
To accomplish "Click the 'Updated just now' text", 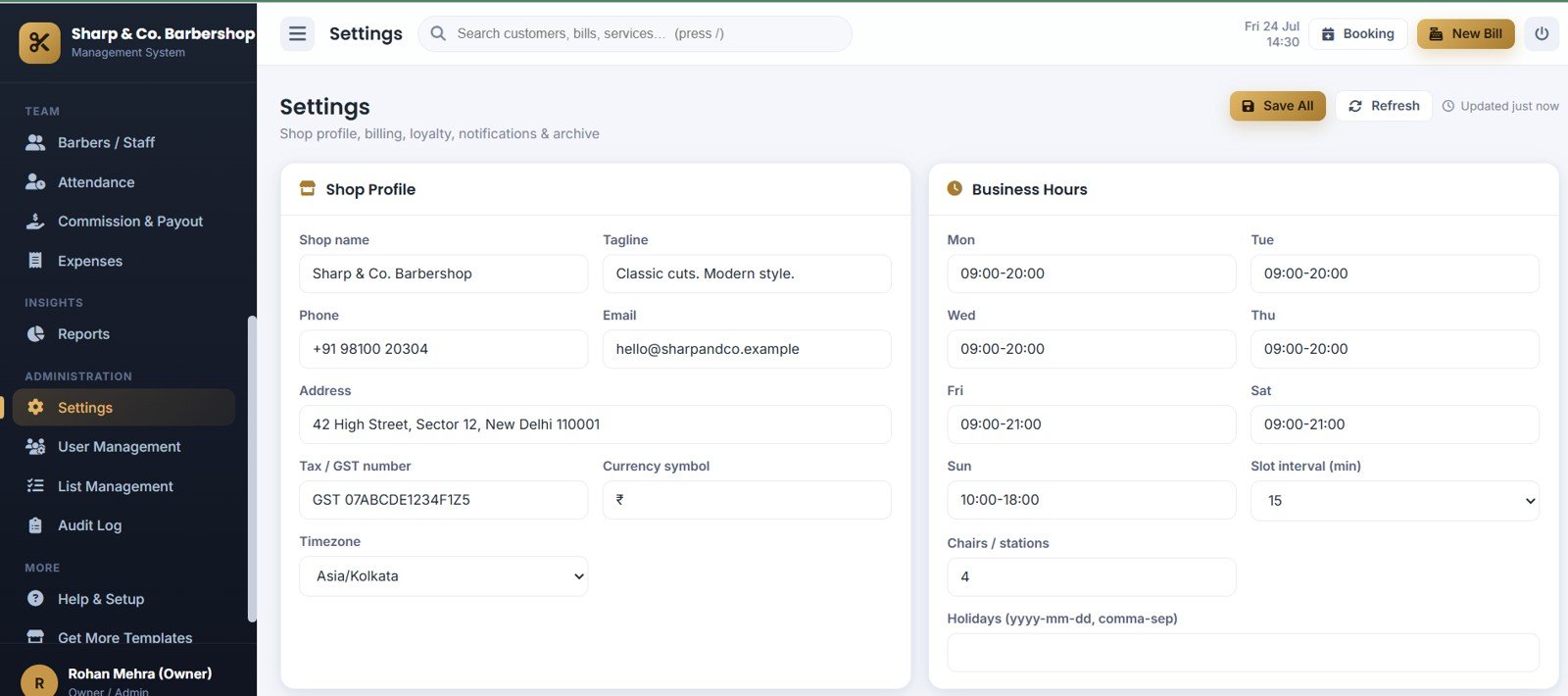I will 1509,106.
